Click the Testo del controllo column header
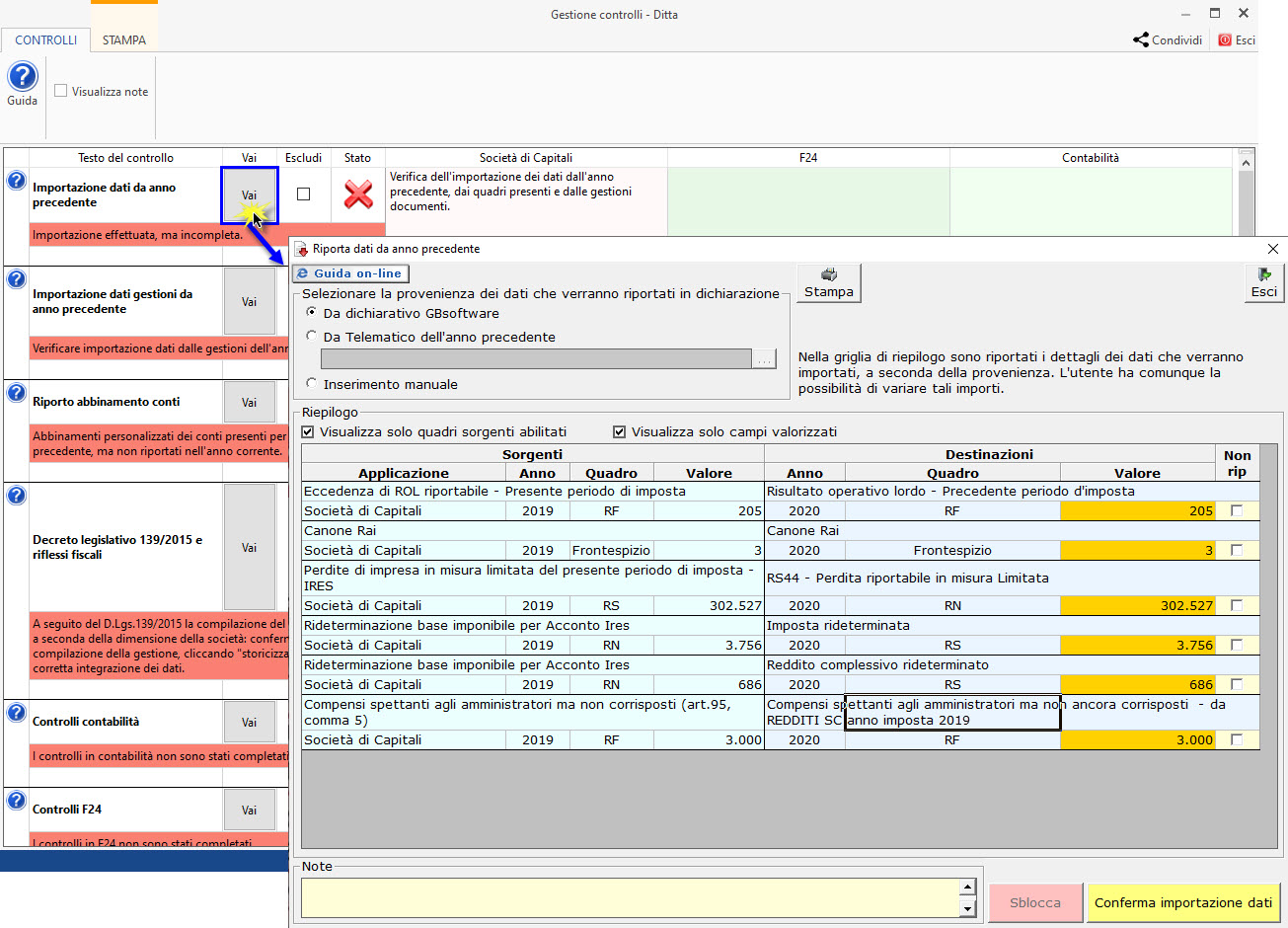The height and width of the screenshot is (928, 1288). 125,157
